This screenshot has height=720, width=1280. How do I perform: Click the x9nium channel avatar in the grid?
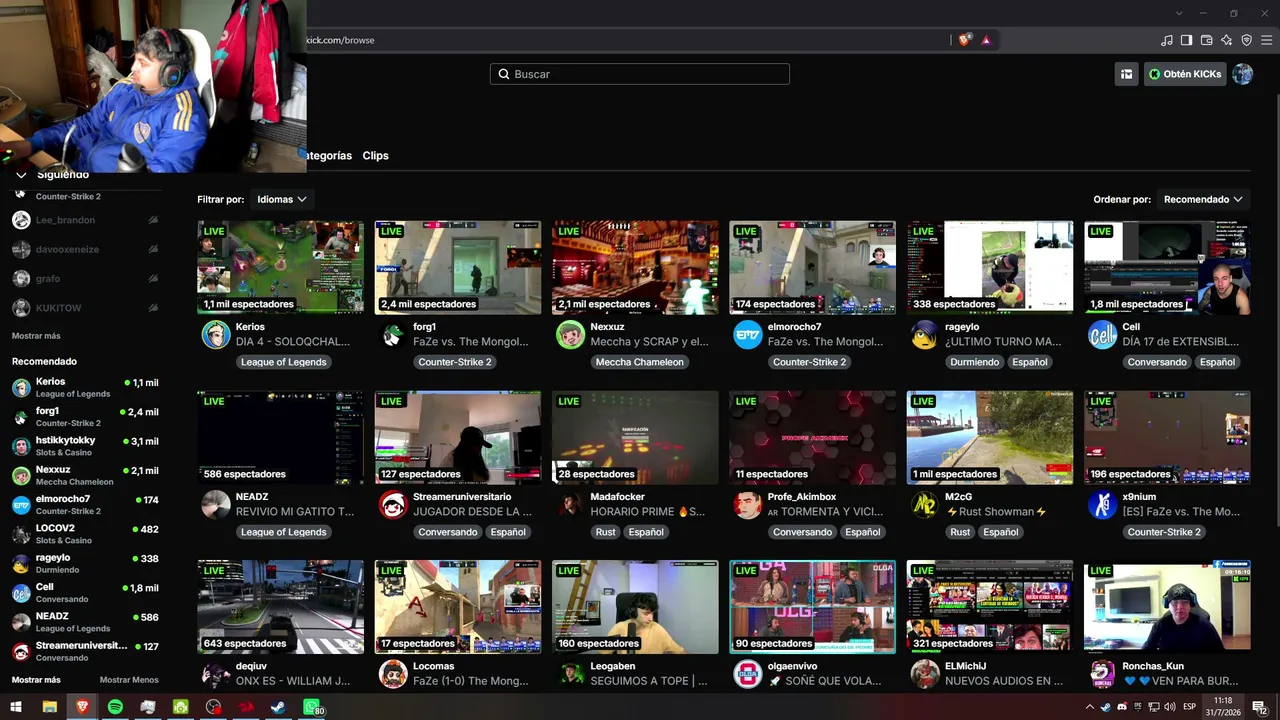coord(1102,505)
